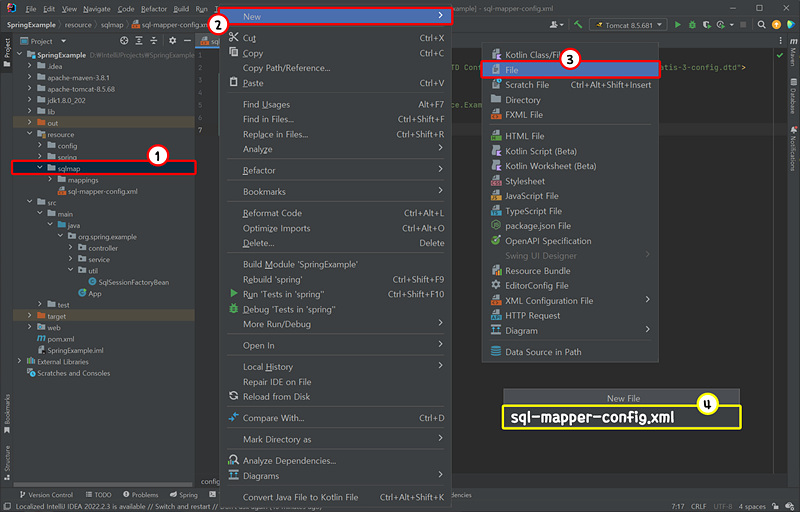
Task: Open the Notifications side panel
Action: [x=793, y=148]
